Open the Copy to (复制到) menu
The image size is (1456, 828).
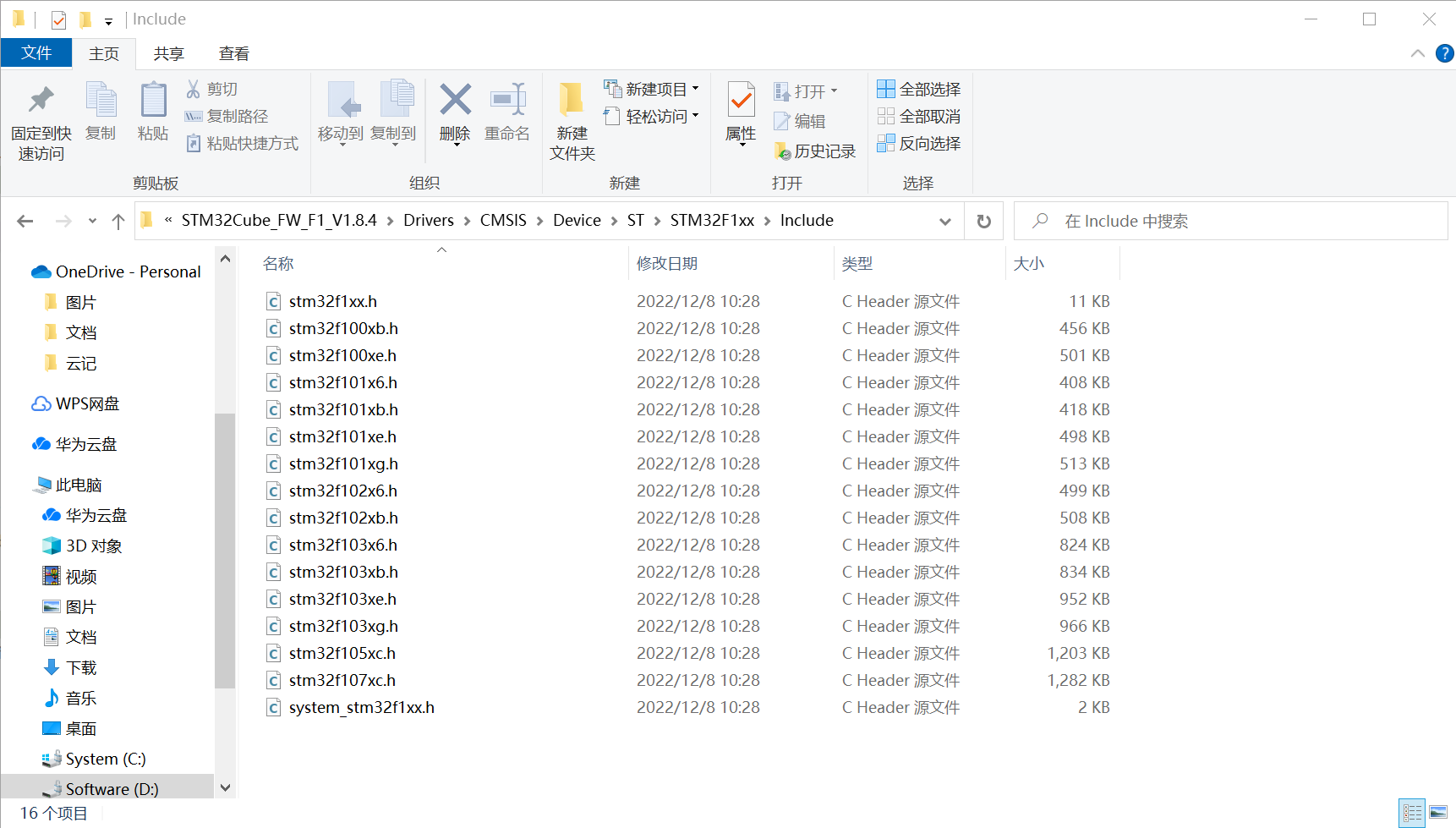(x=393, y=113)
